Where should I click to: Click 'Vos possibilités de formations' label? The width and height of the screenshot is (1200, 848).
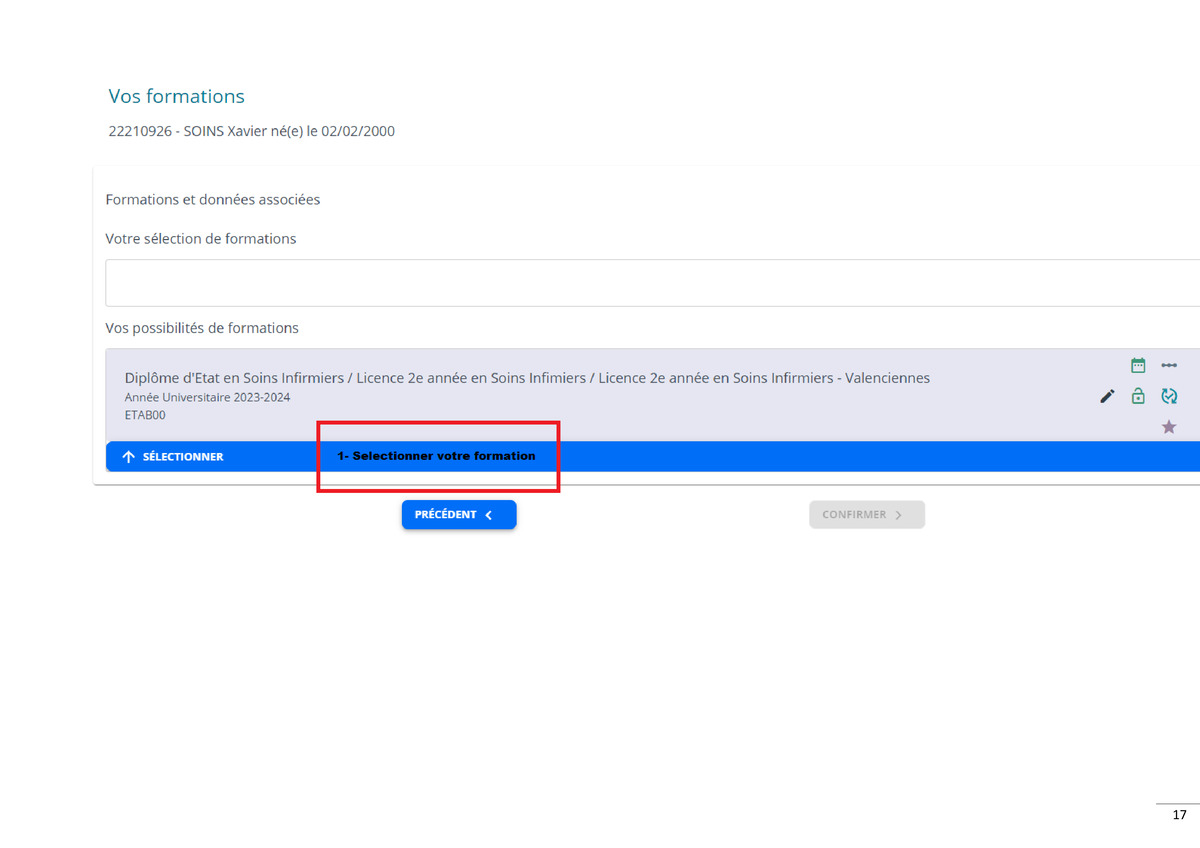pos(202,328)
